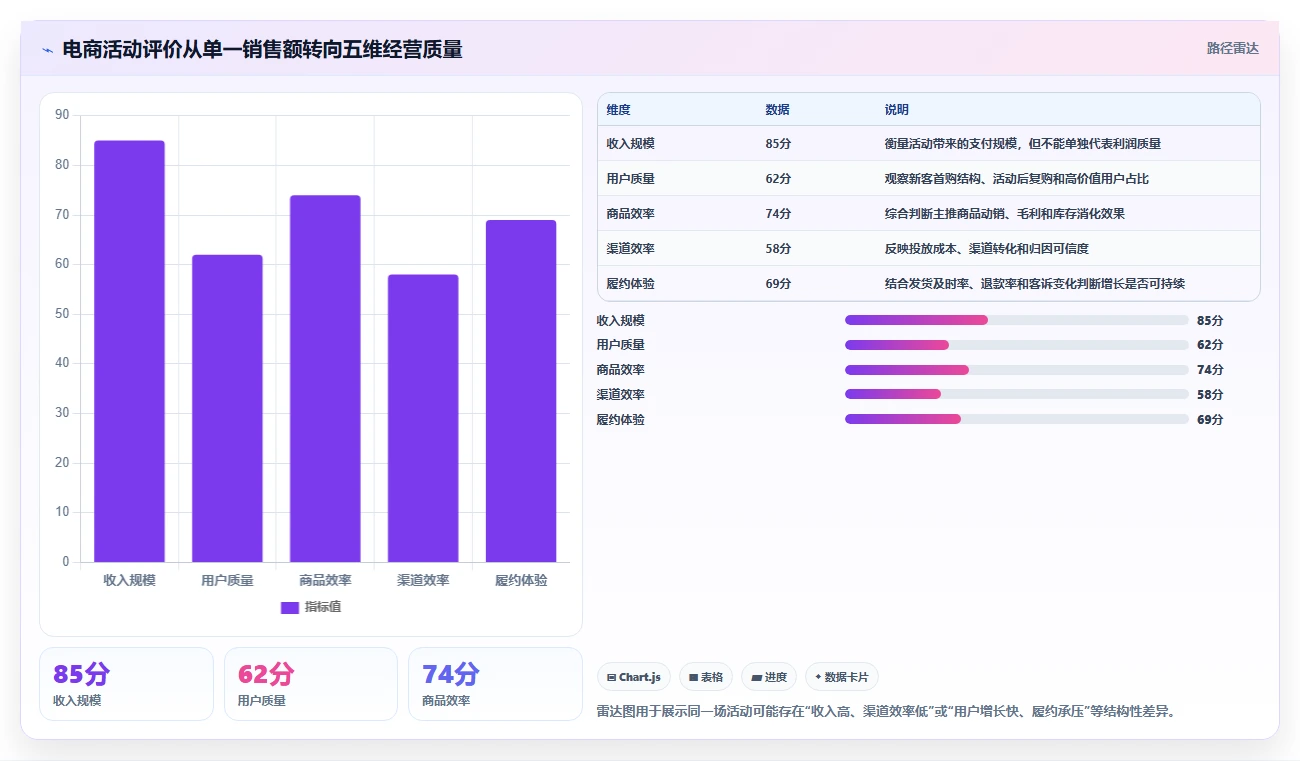Click the 用户质量 bar in the chart
The image size is (1300, 761).
pyautogui.click(x=227, y=408)
